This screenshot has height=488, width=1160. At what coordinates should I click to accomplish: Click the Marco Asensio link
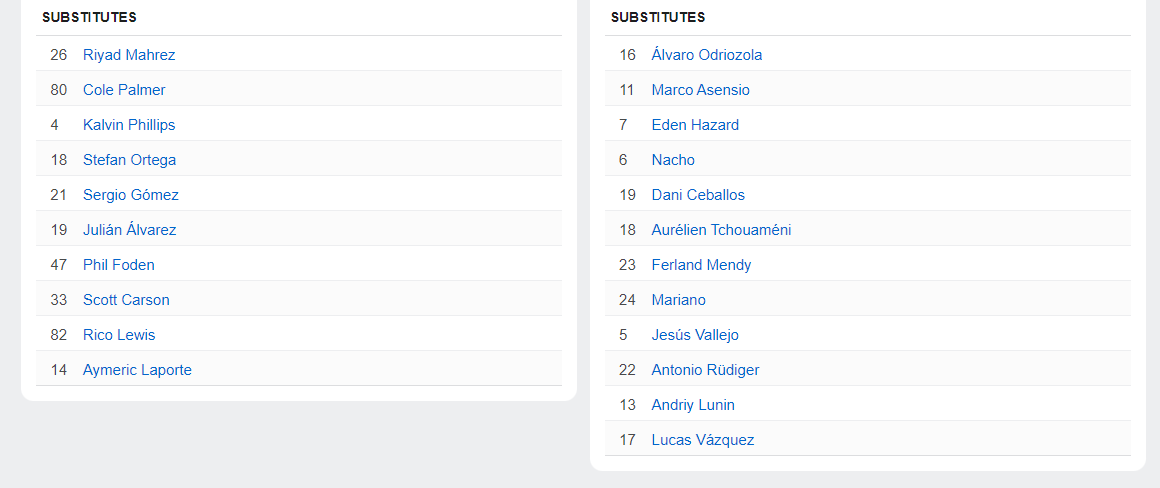[700, 90]
